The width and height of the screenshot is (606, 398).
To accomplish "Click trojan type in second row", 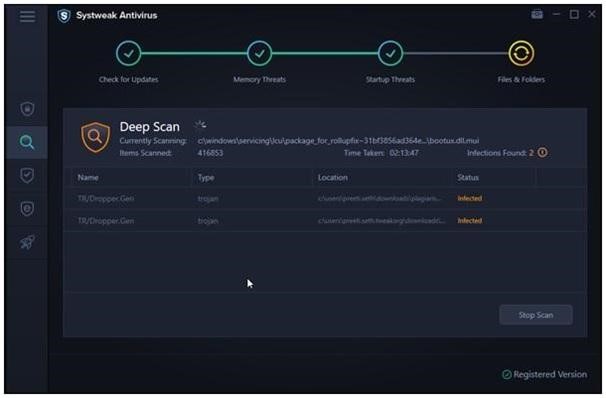I will point(208,221).
